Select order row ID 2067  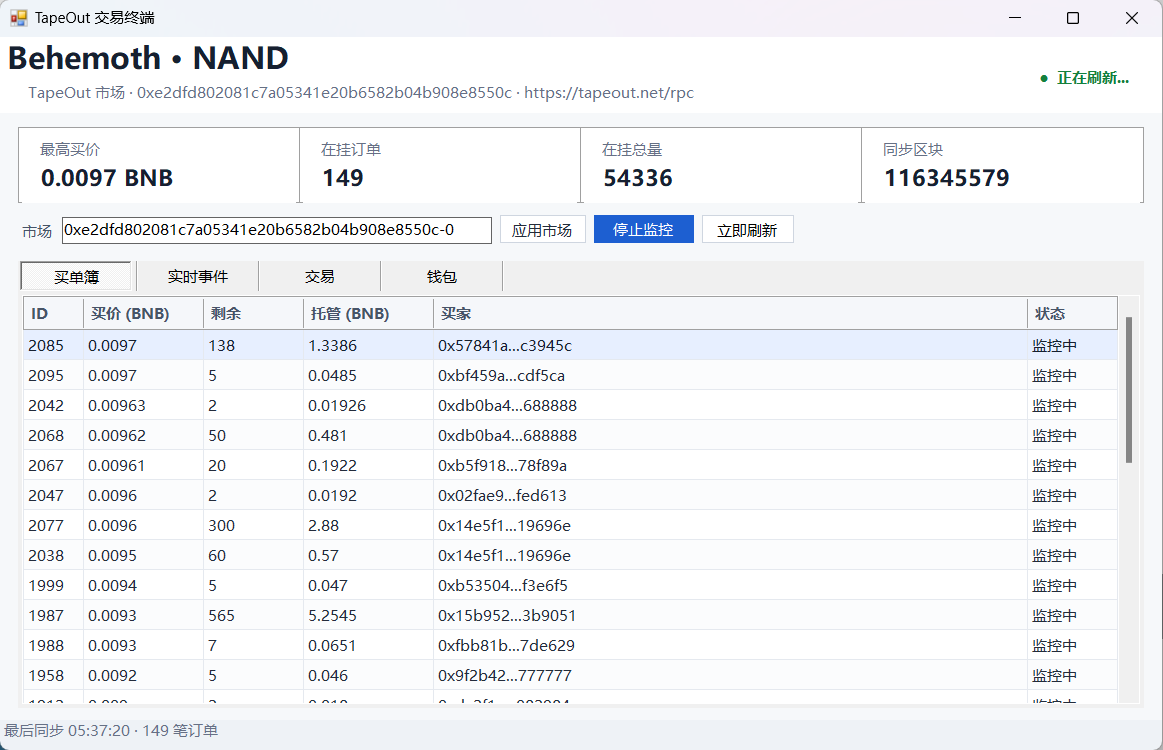pos(570,466)
